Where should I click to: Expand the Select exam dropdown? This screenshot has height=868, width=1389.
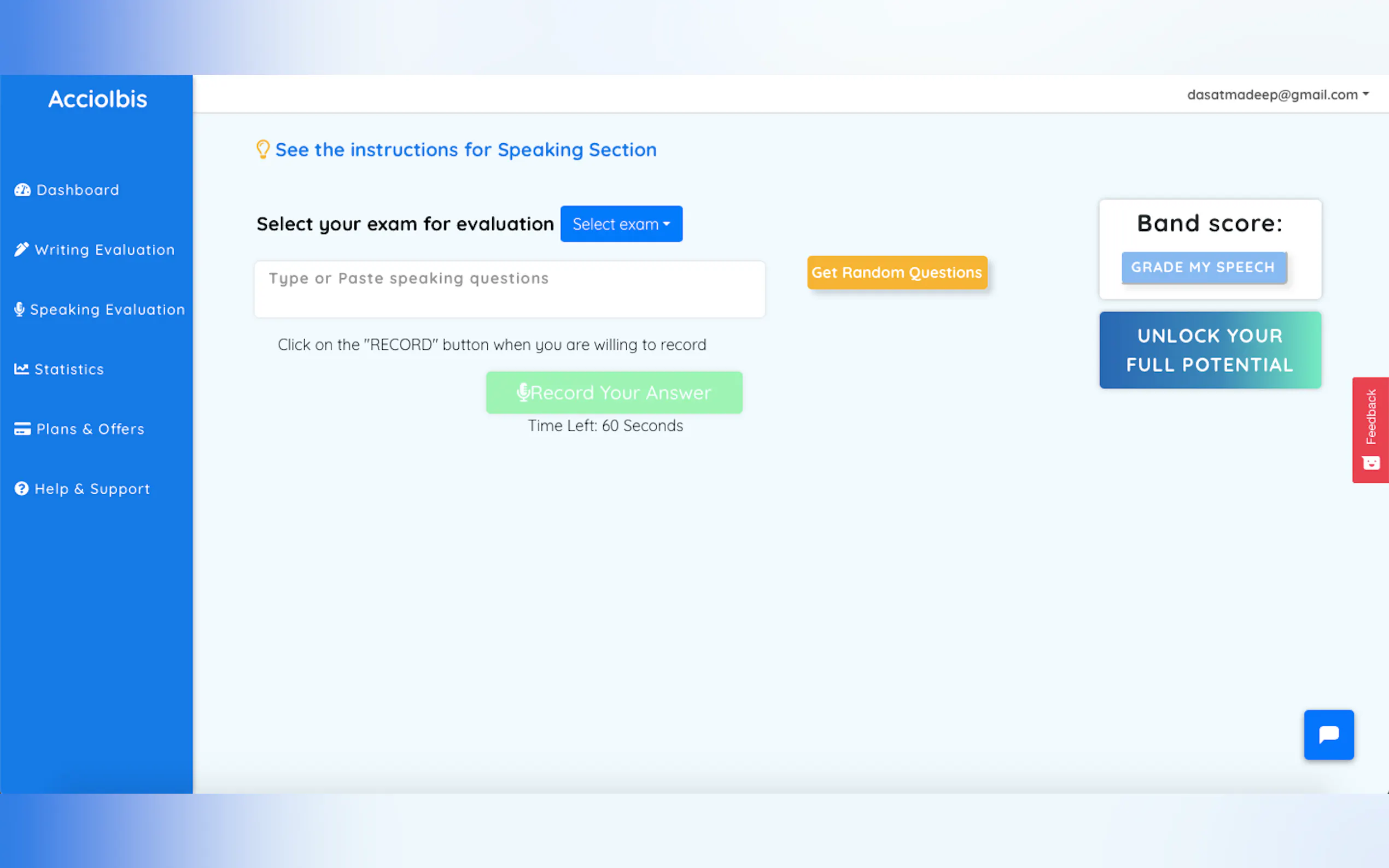[621, 224]
